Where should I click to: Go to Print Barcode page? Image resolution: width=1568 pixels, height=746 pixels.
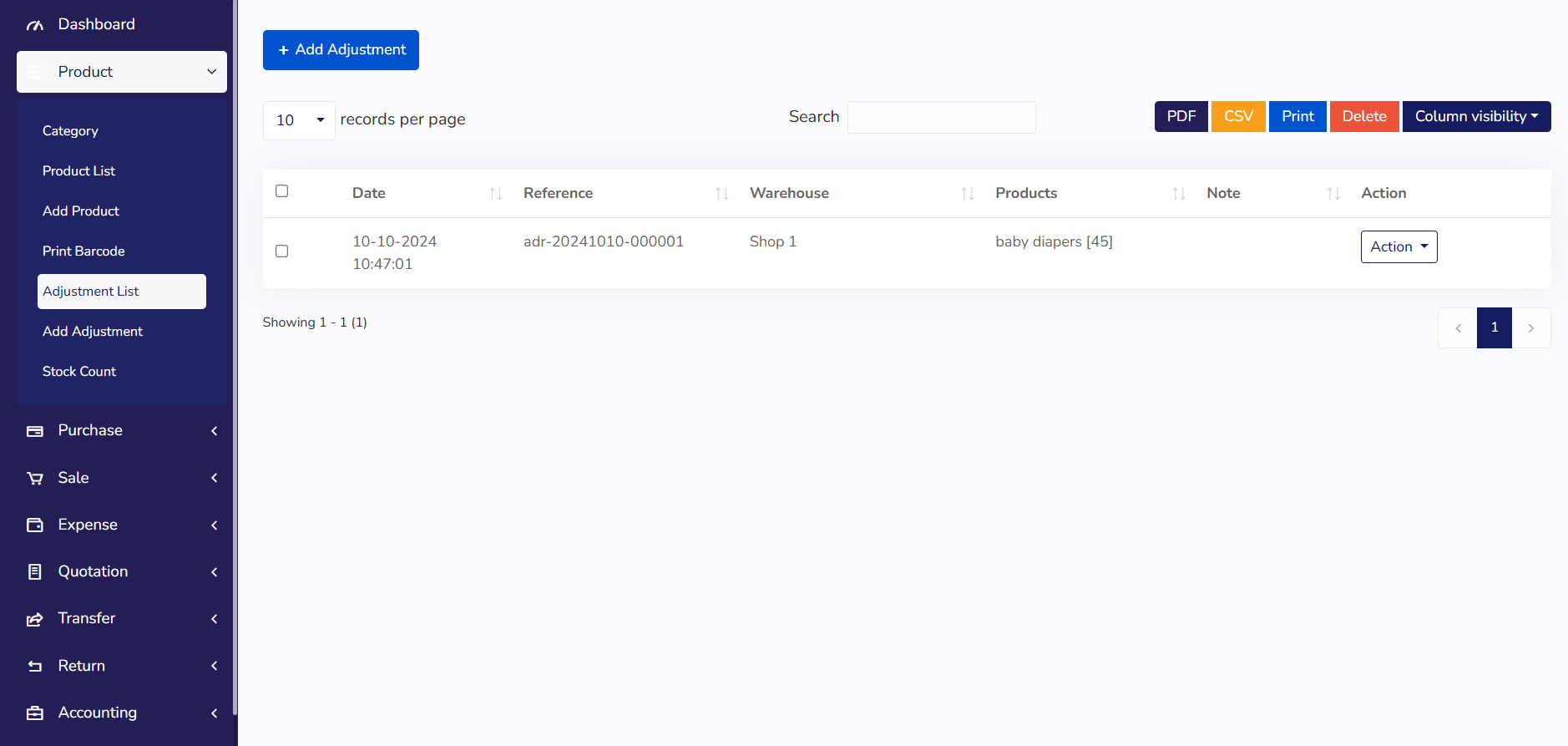coord(83,251)
